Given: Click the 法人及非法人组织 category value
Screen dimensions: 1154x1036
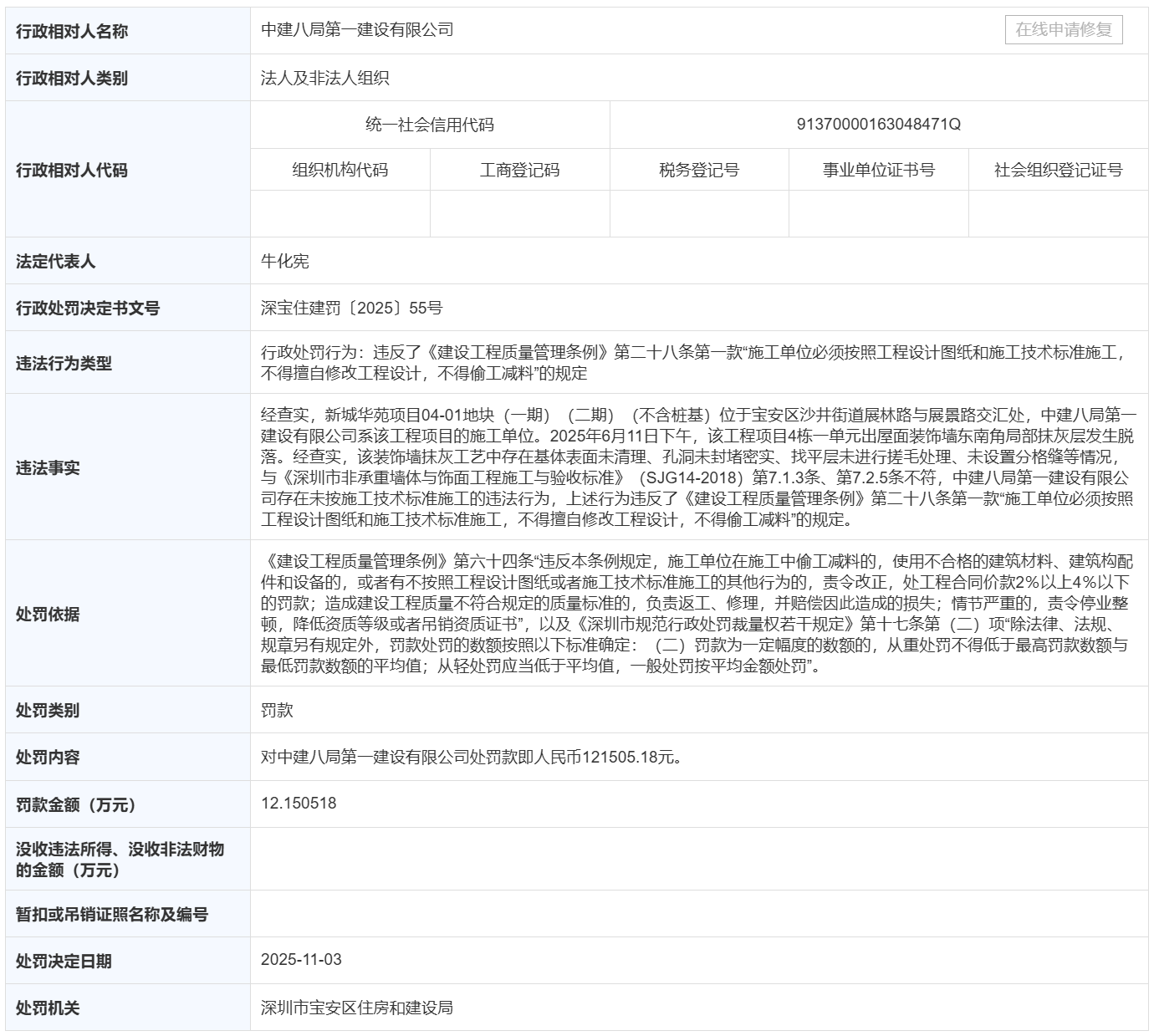Looking at the screenshot, I should tap(325, 79).
